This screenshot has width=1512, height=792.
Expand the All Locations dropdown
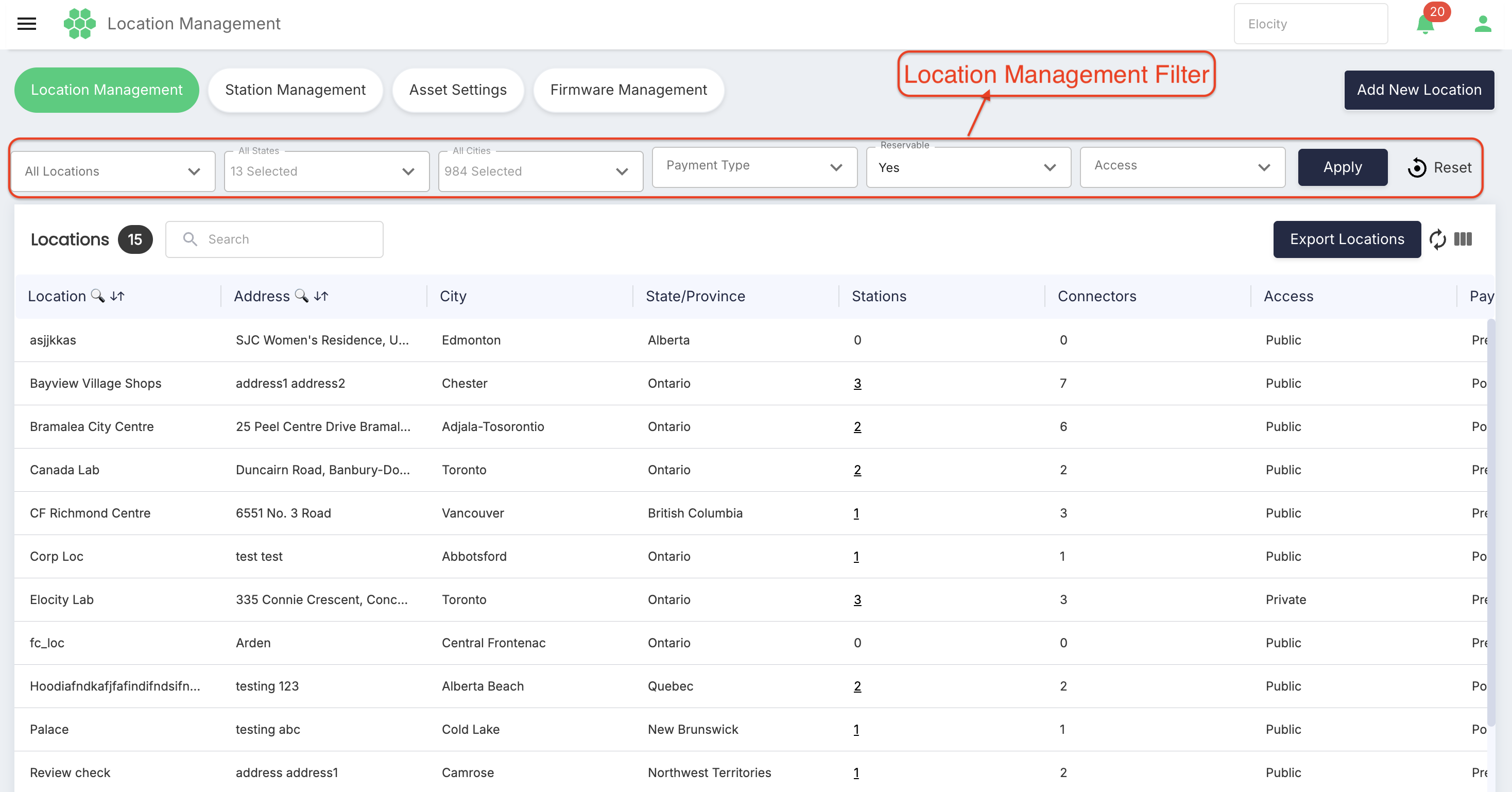(113, 171)
